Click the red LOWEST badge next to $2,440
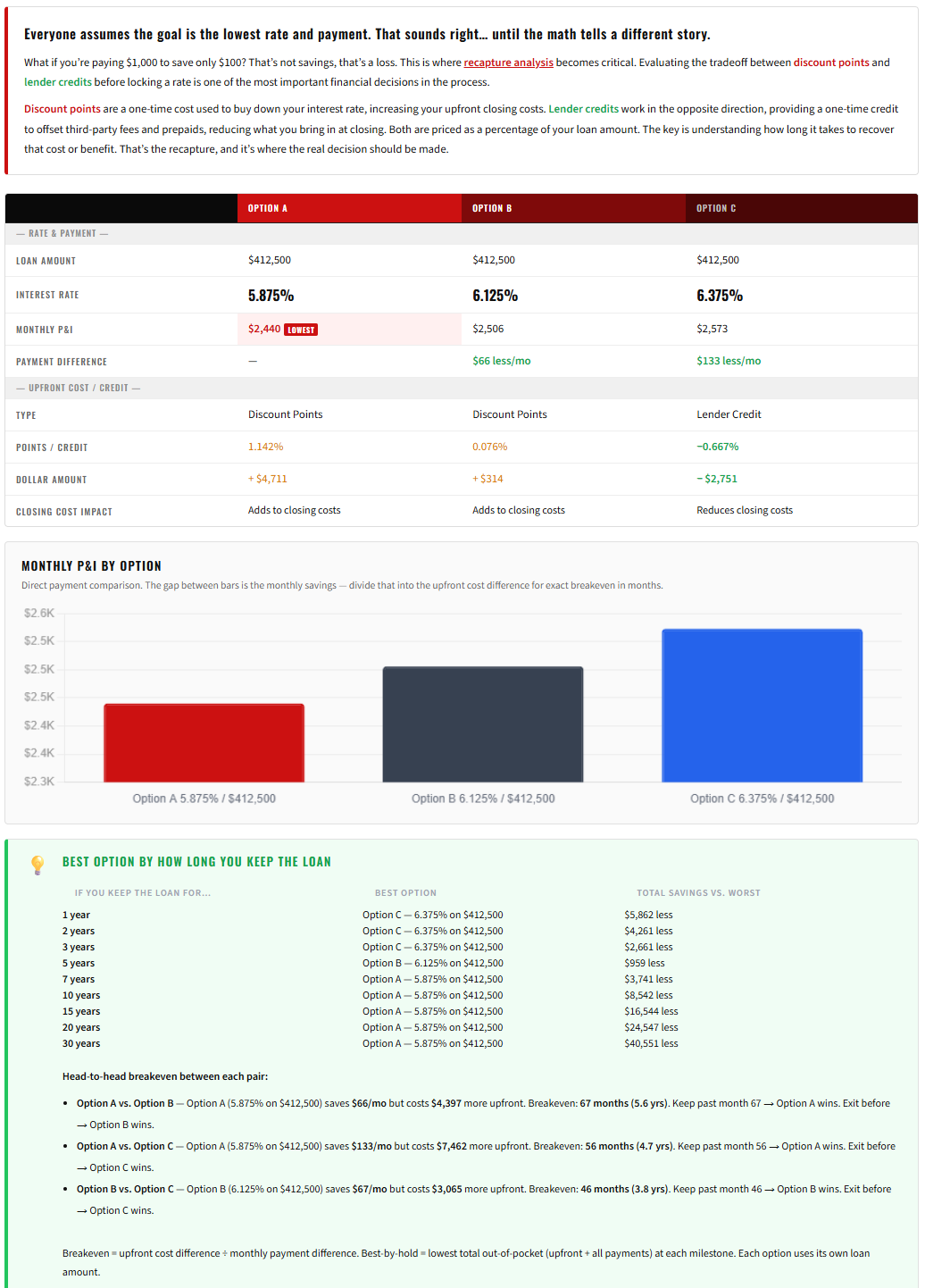This screenshot has width=925, height=1288. pyautogui.click(x=301, y=330)
